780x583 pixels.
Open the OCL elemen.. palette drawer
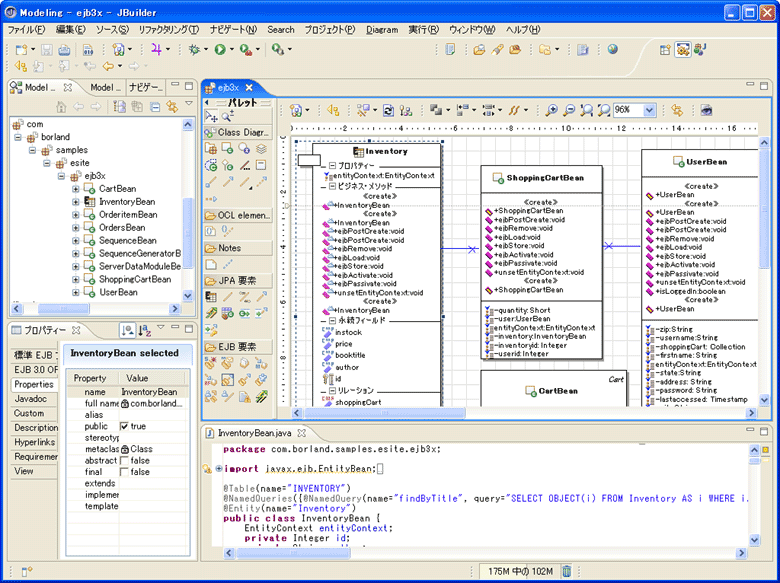coord(238,215)
